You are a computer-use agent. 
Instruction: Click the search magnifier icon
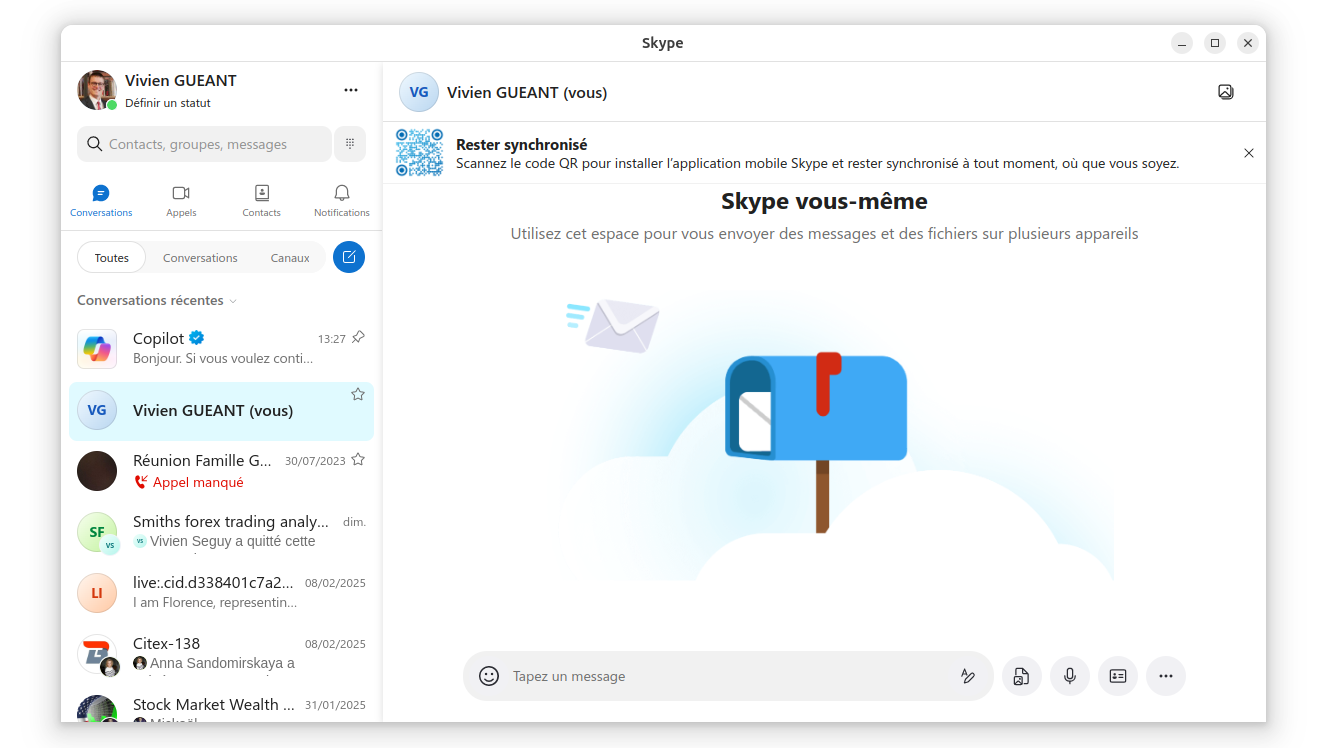coord(95,144)
